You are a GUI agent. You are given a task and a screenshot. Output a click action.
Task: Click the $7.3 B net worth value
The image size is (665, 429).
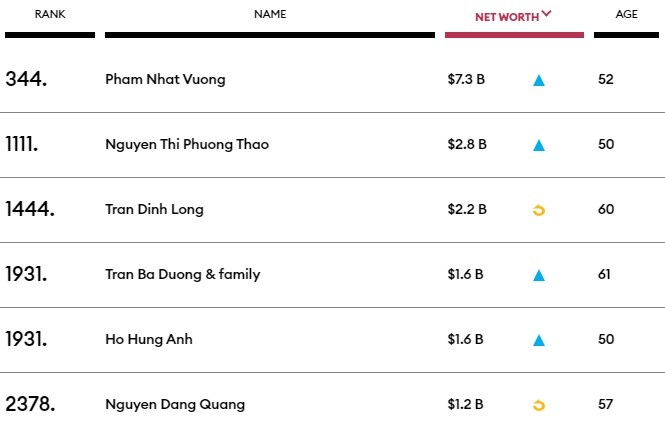467,80
